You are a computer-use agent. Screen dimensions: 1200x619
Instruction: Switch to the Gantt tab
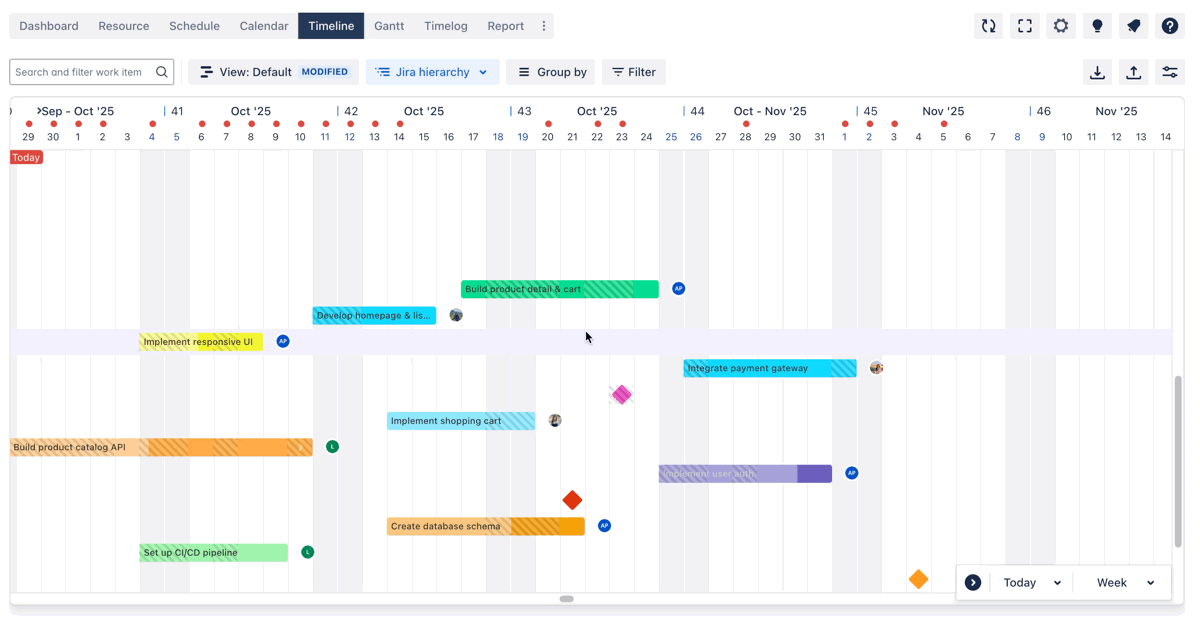click(x=389, y=26)
